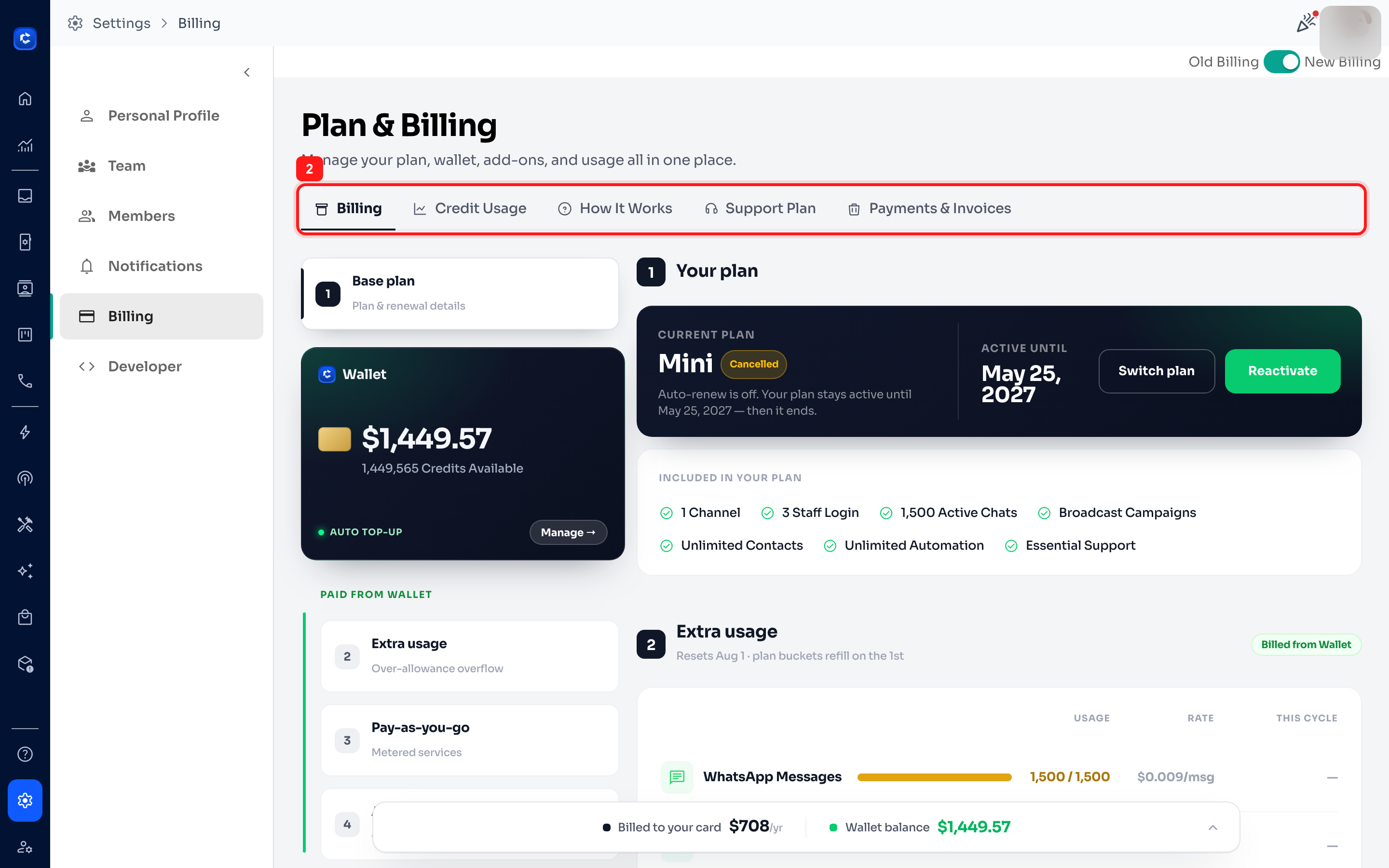This screenshot has height=868, width=1389.
Task: Click the app logo in the sidebar
Action: 25,39
